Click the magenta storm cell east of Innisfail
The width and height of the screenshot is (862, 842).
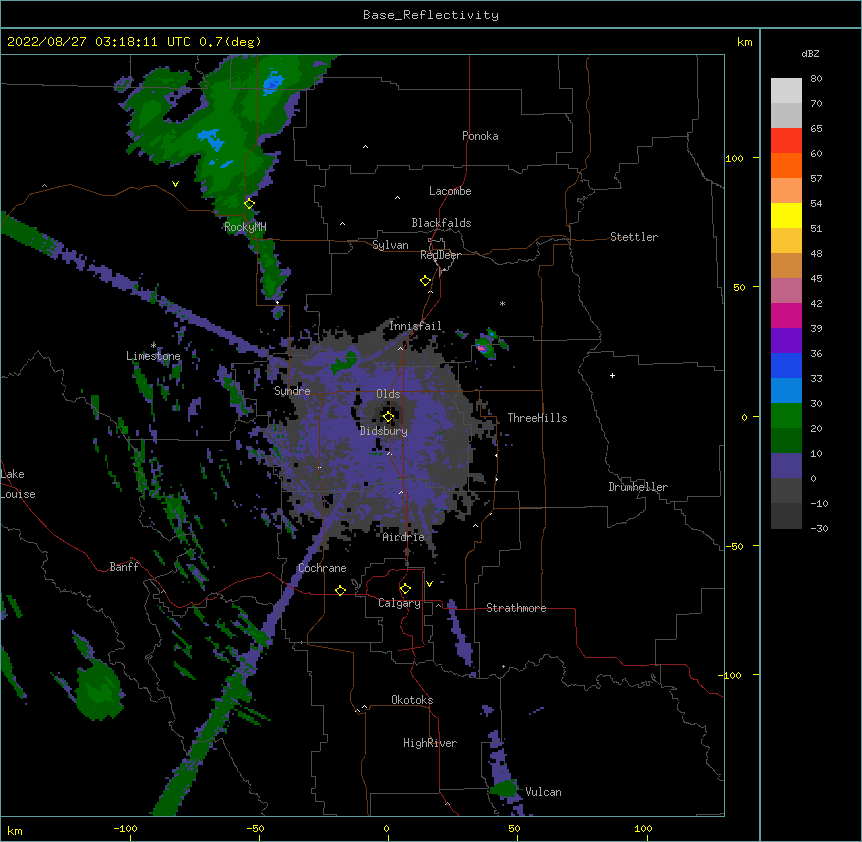pyautogui.click(x=482, y=348)
